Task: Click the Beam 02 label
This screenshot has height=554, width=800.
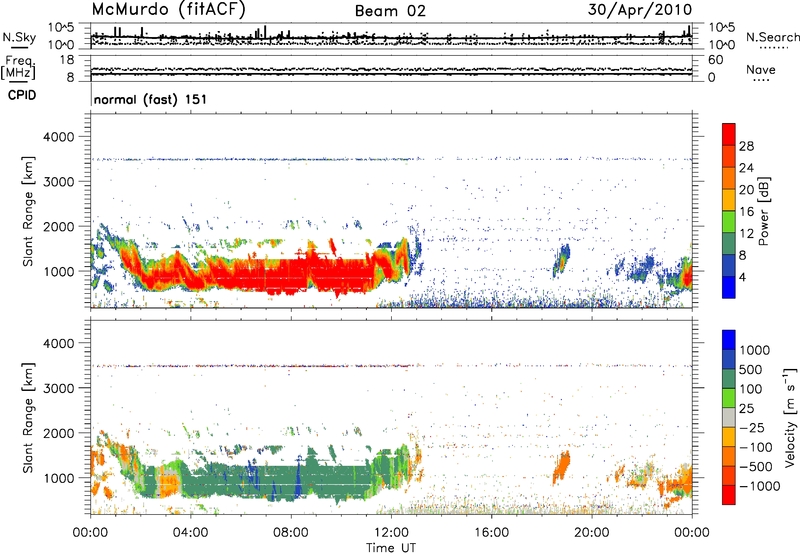Action: pyautogui.click(x=390, y=11)
